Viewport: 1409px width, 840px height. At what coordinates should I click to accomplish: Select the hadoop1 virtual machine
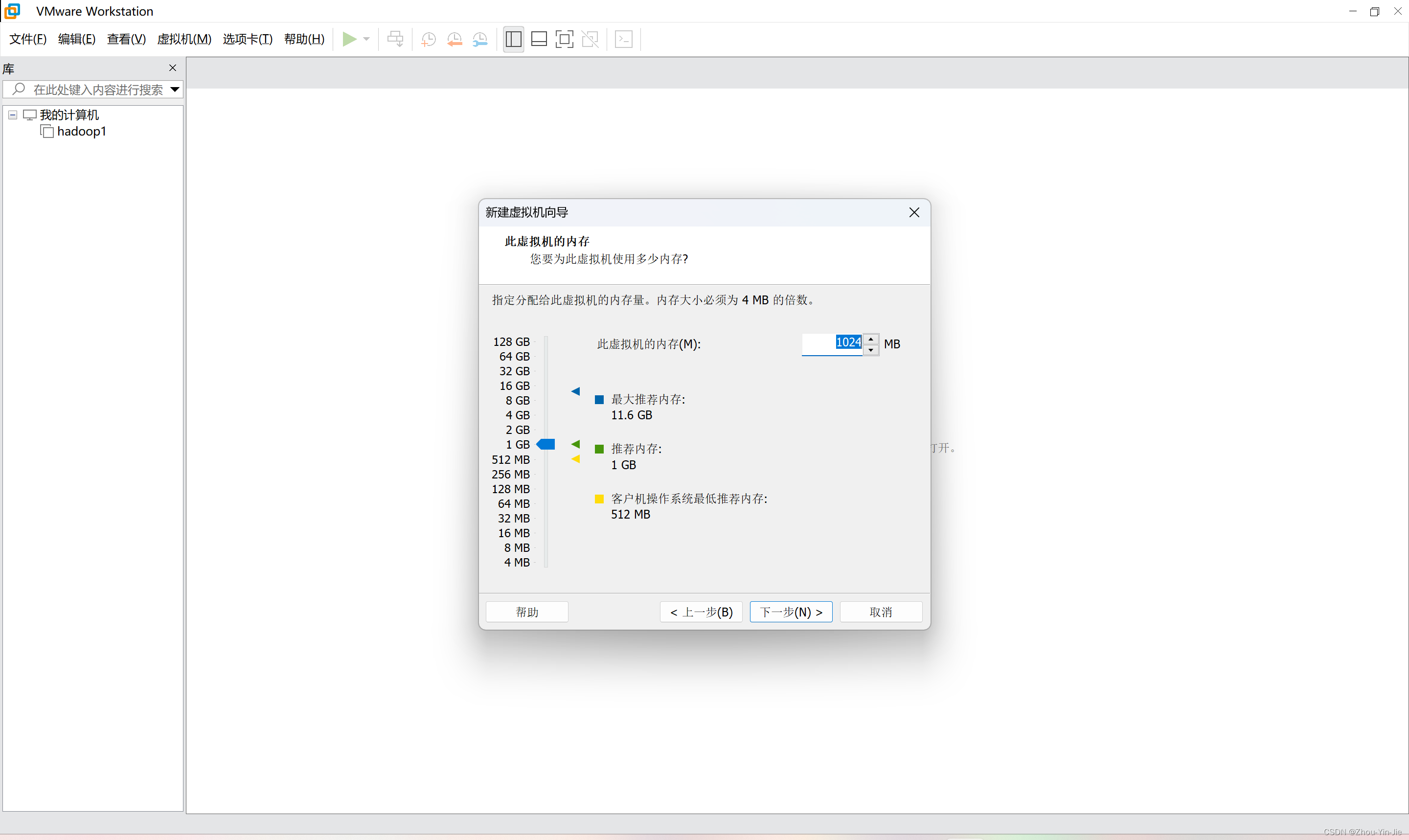(x=81, y=131)
